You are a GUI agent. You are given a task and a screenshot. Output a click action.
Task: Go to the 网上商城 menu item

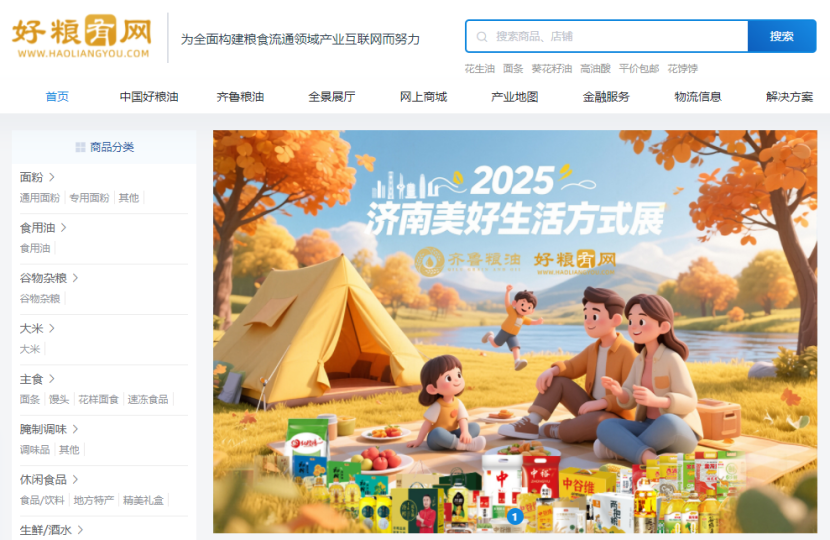tap(423, 97)
